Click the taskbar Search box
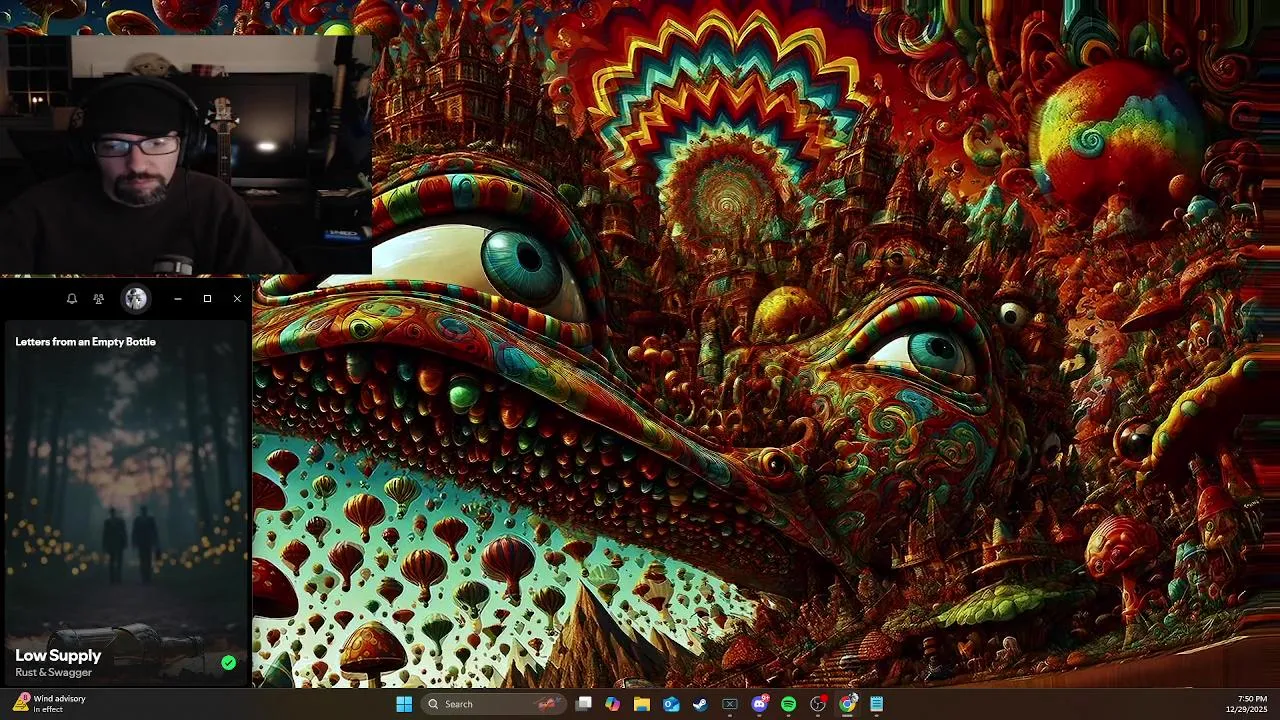The width and height of the screenshot is (1280, 720). point(493,704)
